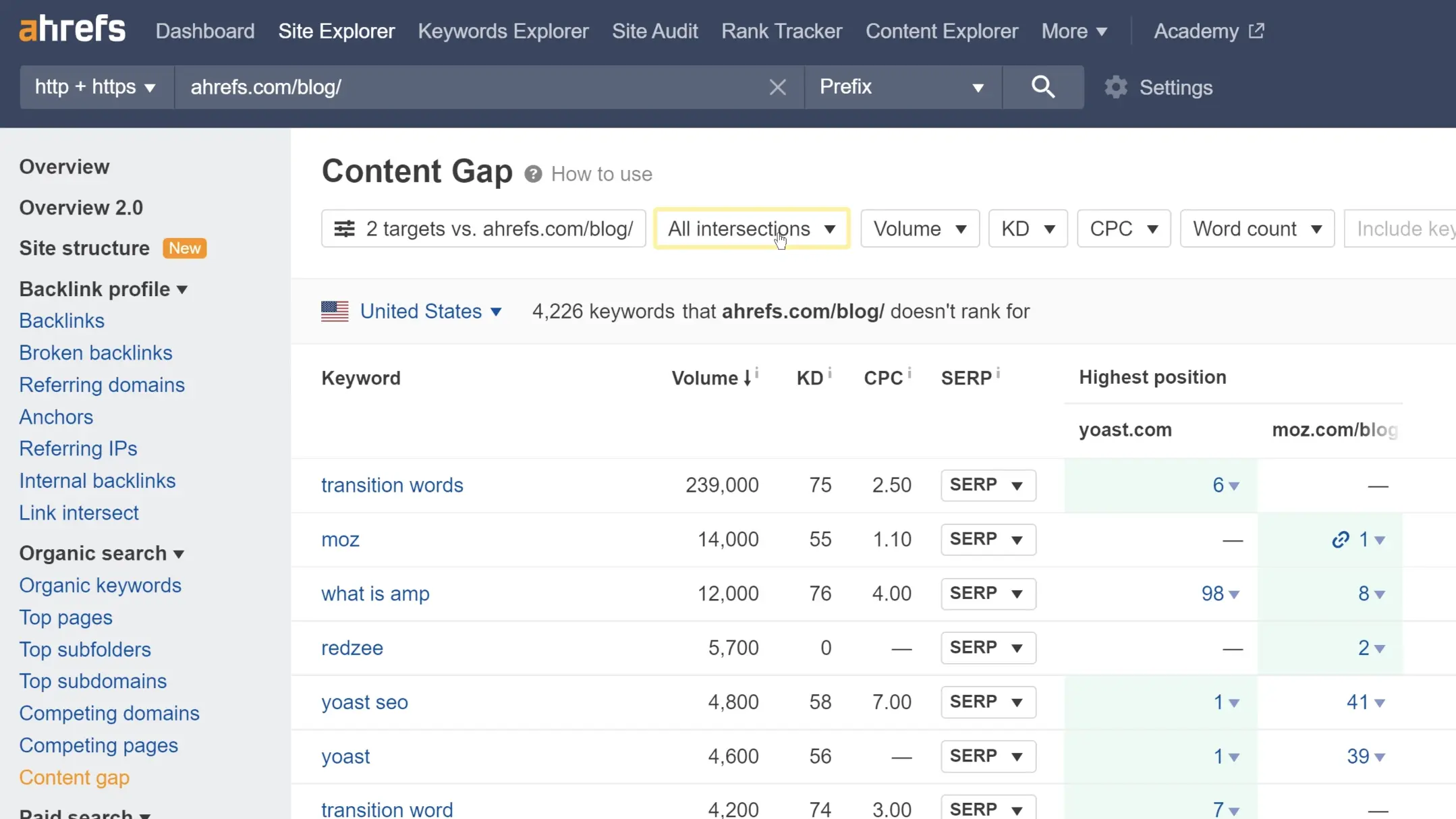Open Overview in the sidebar
The height and width of the screenshot is (819, 1456).
click(64, 167)
